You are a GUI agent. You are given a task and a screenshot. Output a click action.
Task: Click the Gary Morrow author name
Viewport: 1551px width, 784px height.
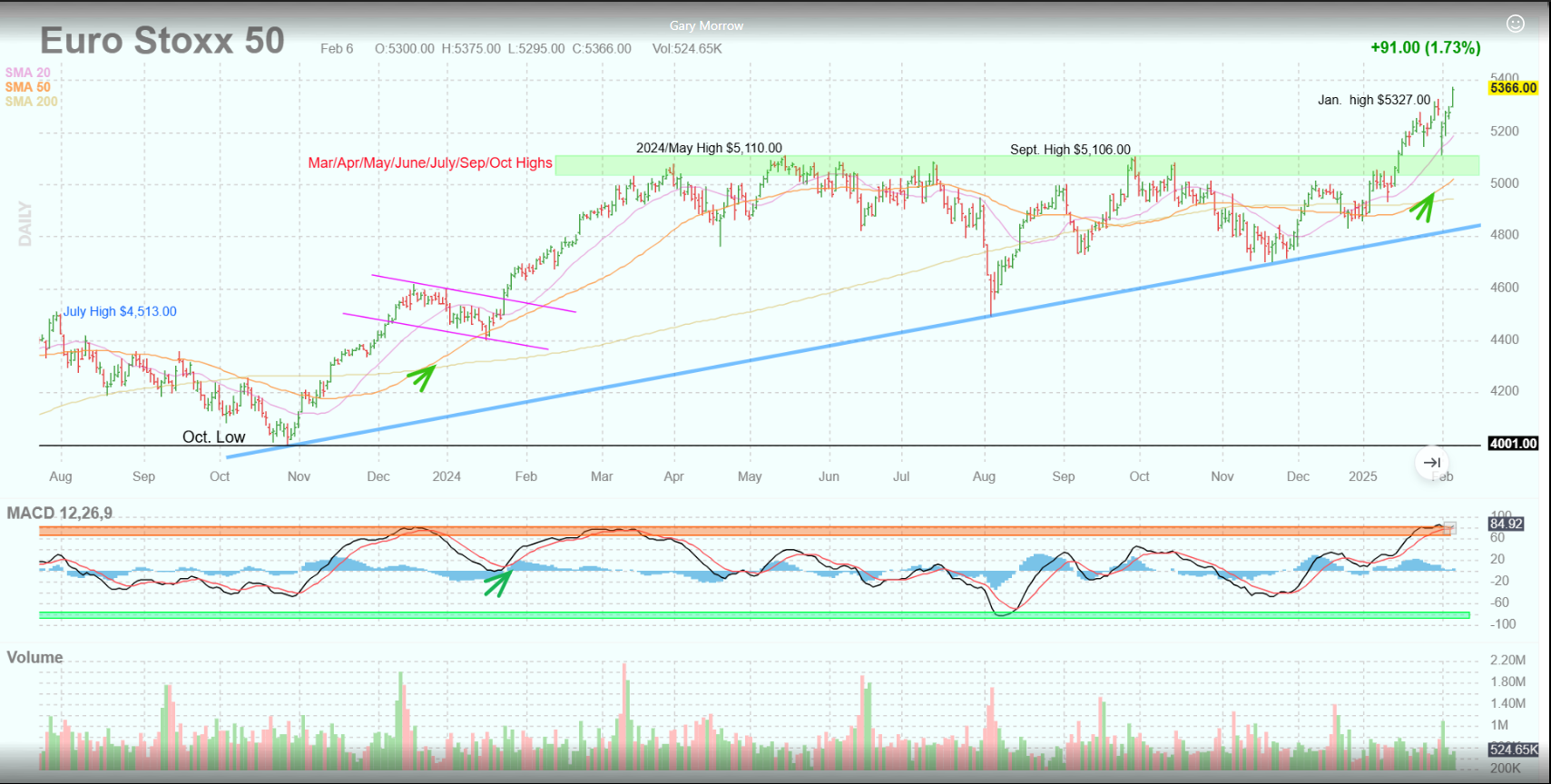pyautogui.click(x=706, y=25)
